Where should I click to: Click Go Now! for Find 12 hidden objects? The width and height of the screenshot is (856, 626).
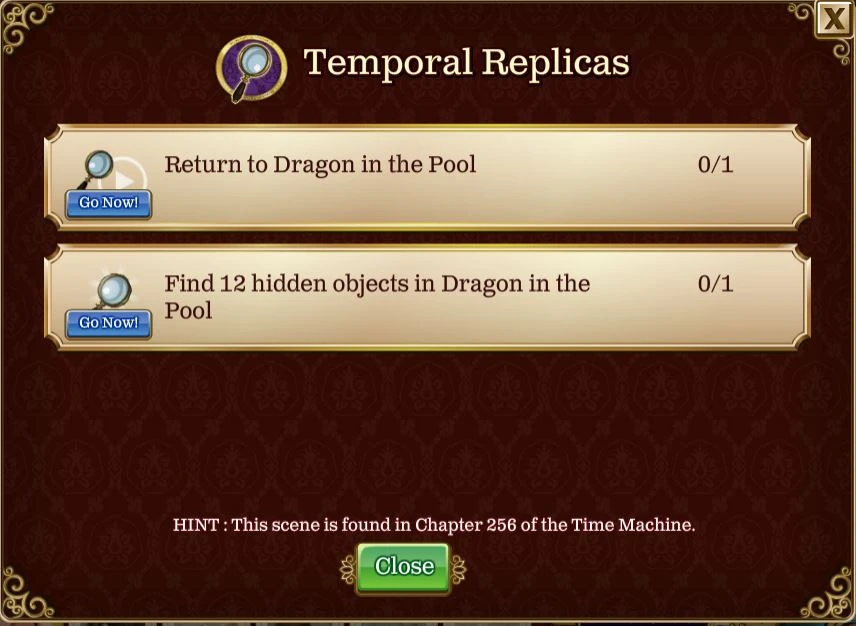point(108,324)
